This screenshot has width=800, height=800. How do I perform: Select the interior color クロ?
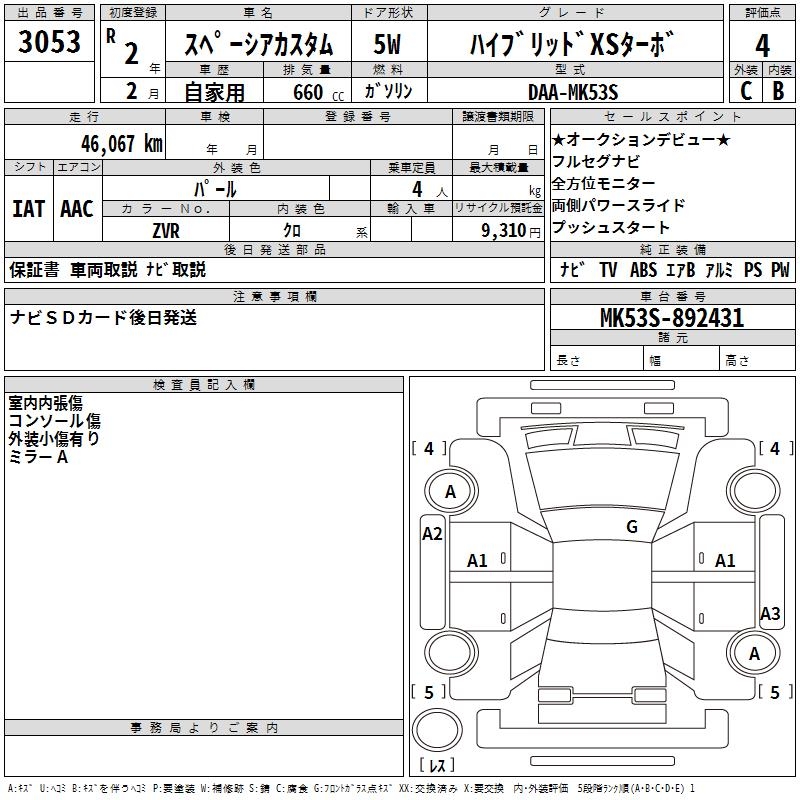click(x=292, y=231)
